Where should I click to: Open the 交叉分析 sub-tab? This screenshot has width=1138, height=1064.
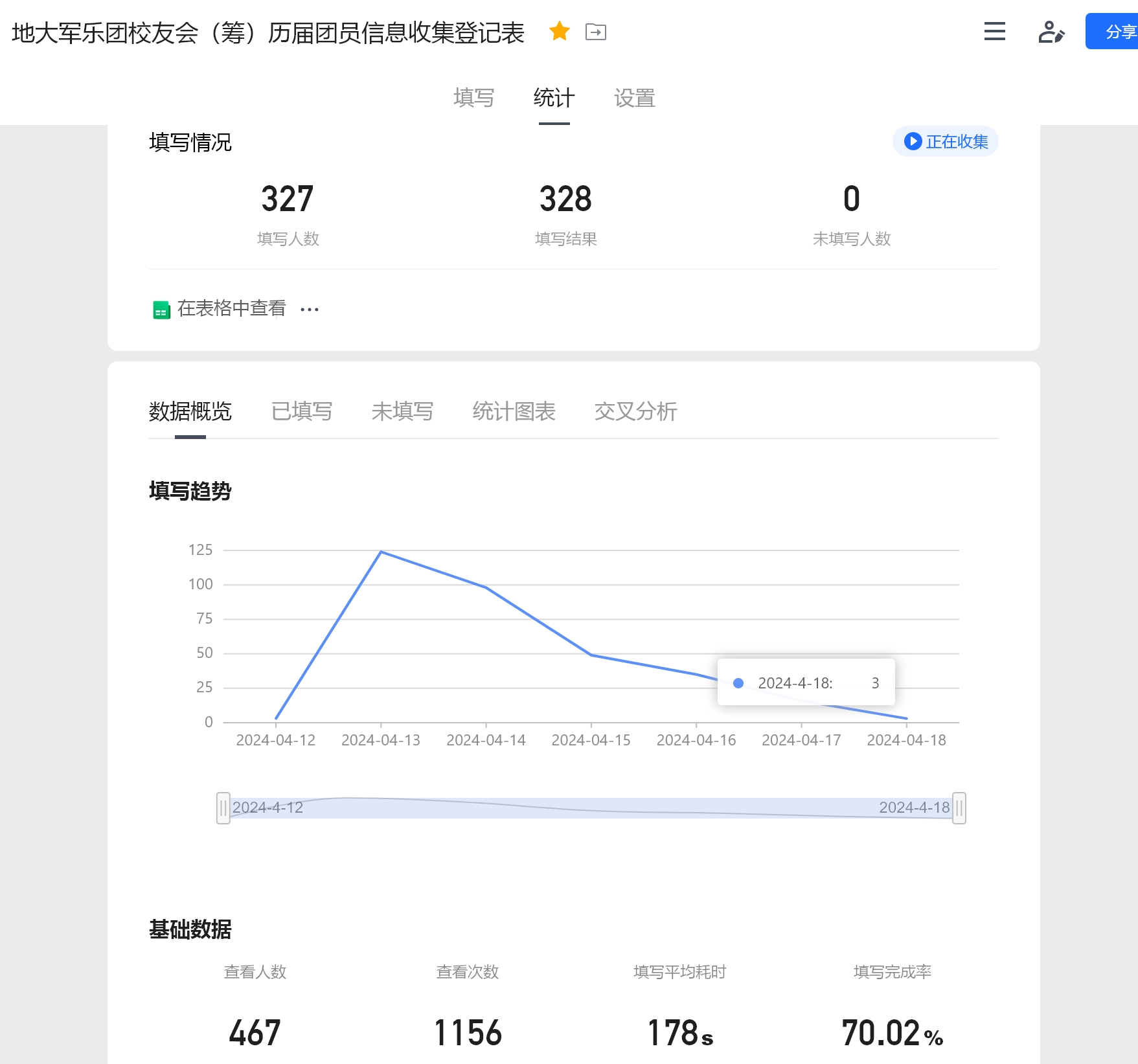635,412
